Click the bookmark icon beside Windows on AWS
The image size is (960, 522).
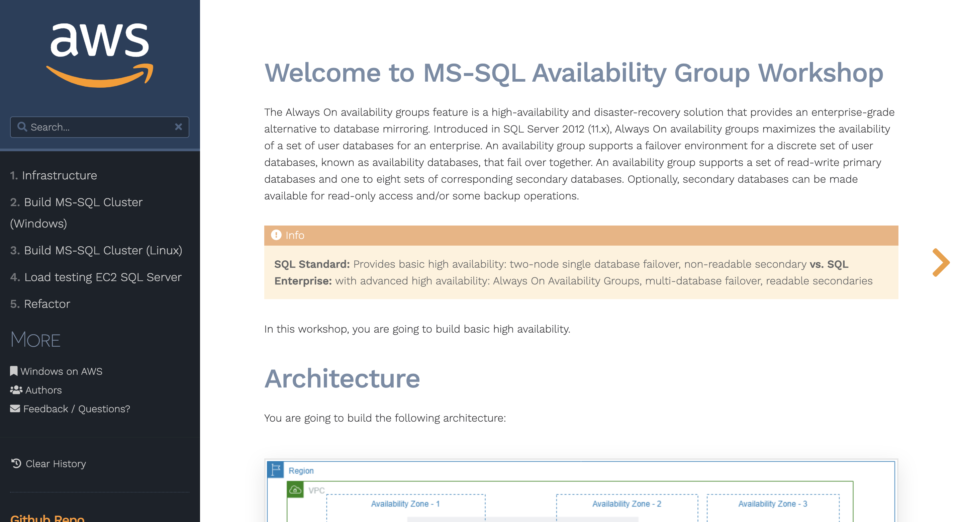click(15, 371)
